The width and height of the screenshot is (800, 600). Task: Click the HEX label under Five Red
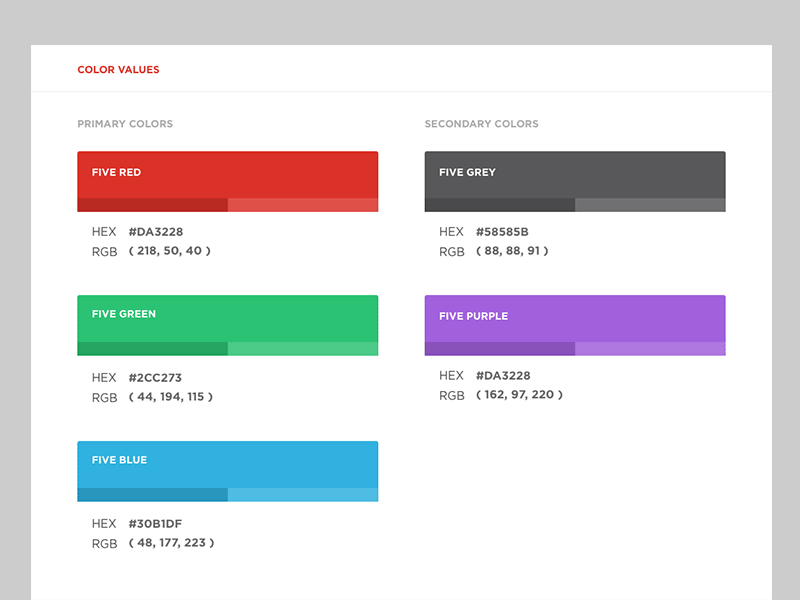pos(104,232)
